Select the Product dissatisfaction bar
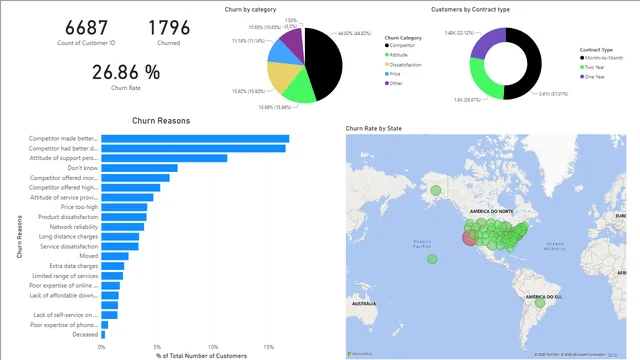This screenshot has width=640, height=360. coord(124,217)
